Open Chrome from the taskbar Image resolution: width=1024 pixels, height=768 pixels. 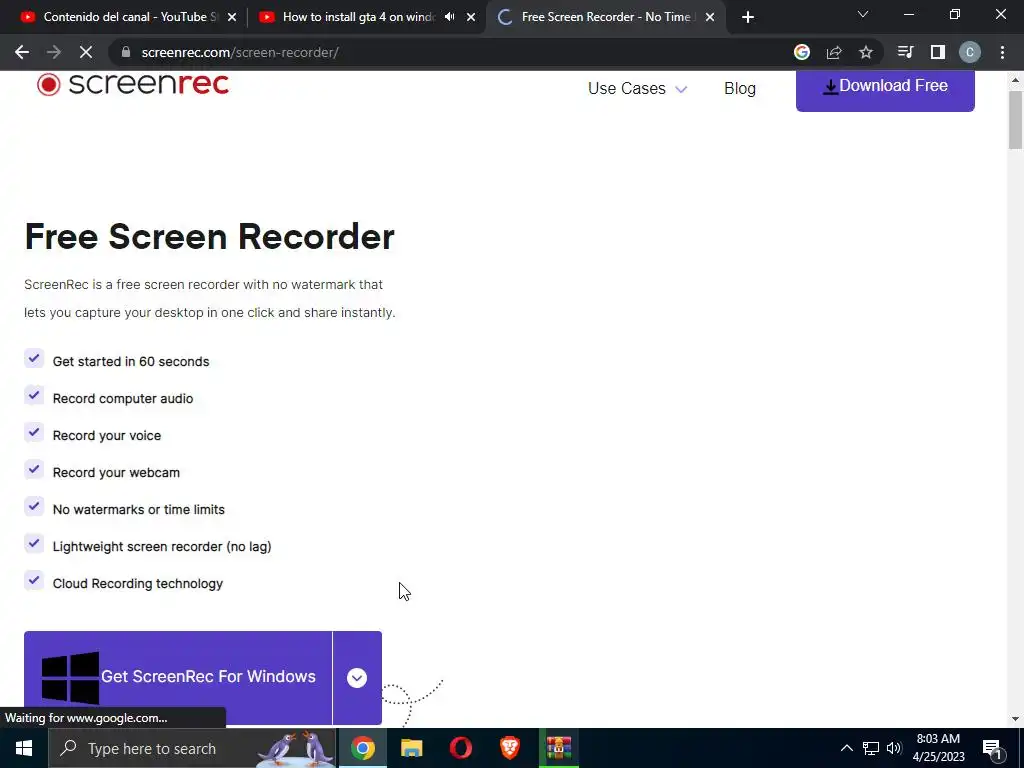[x=362, y=748]
